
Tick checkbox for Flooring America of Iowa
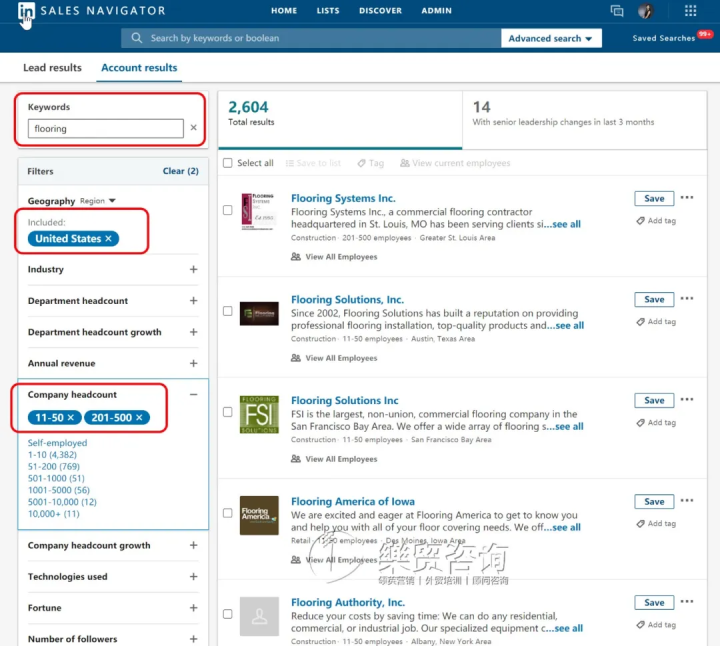click(x=228, y=513)
